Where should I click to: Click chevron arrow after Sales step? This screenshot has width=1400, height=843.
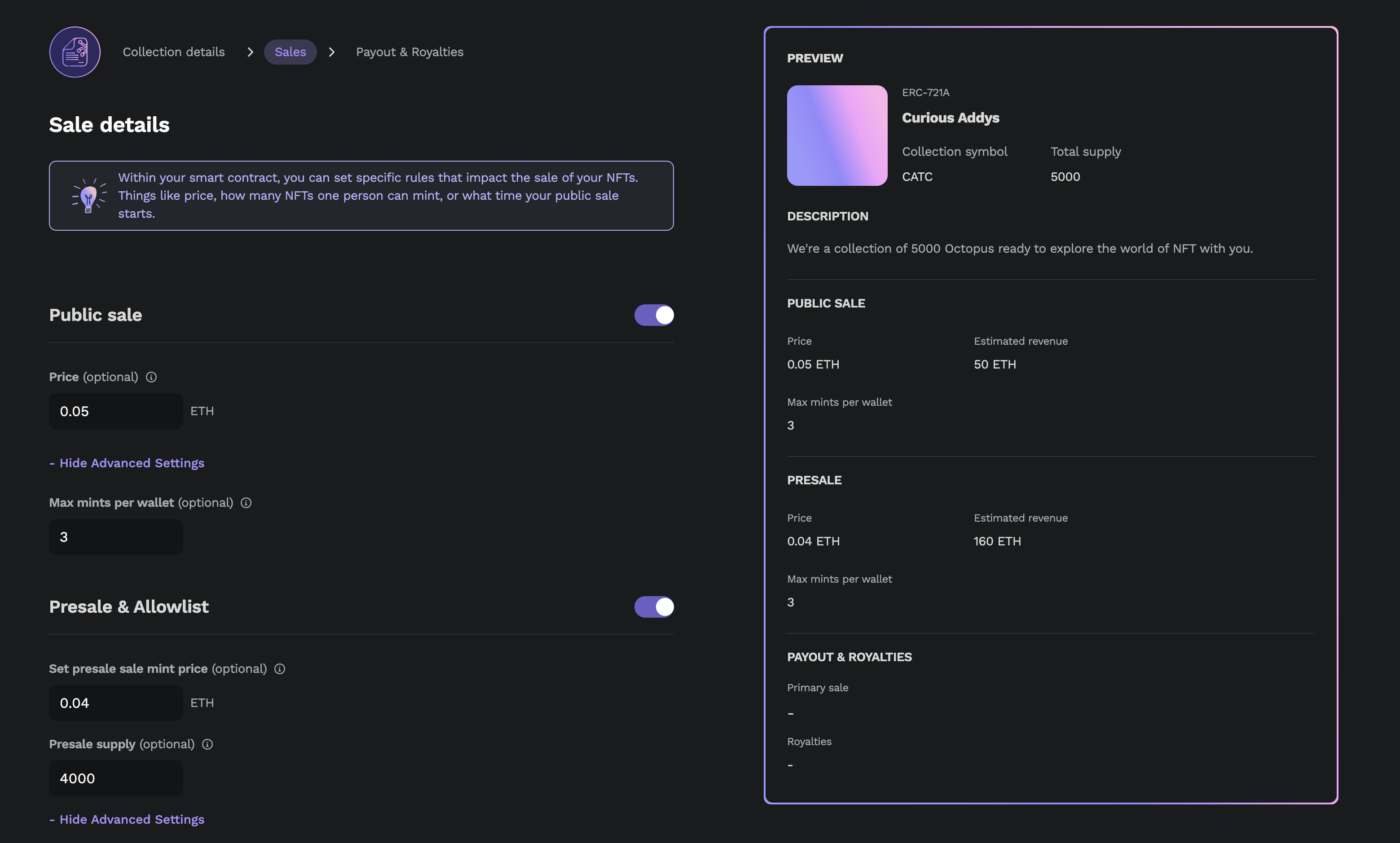(332, 52)
